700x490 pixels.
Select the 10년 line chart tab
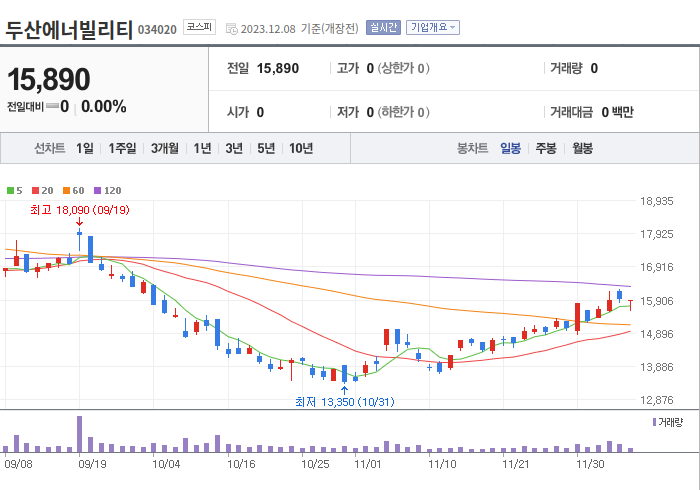300,148
